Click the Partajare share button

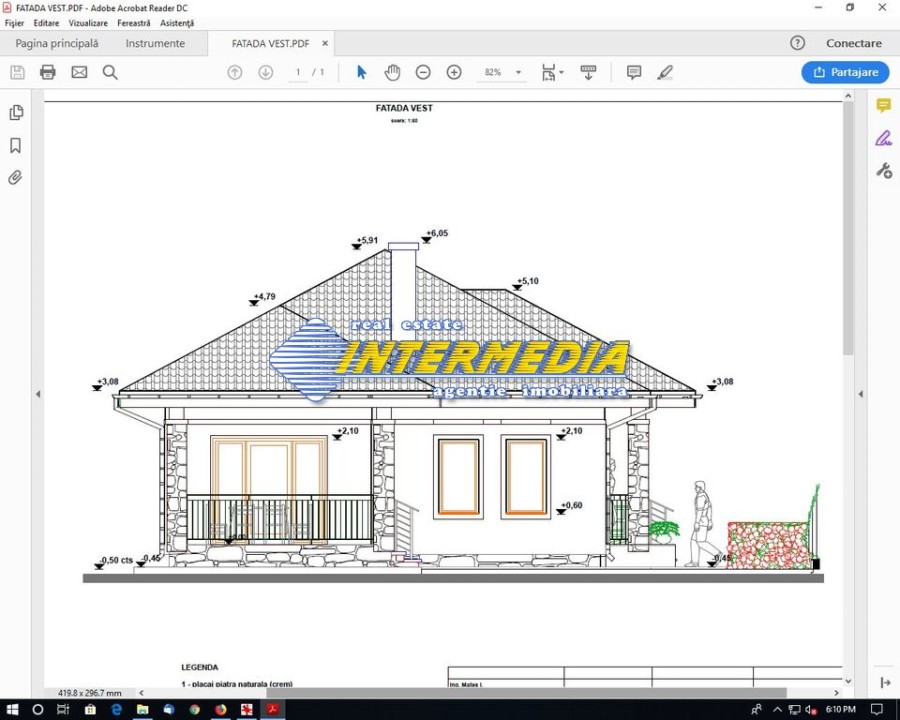pos(845,72)
